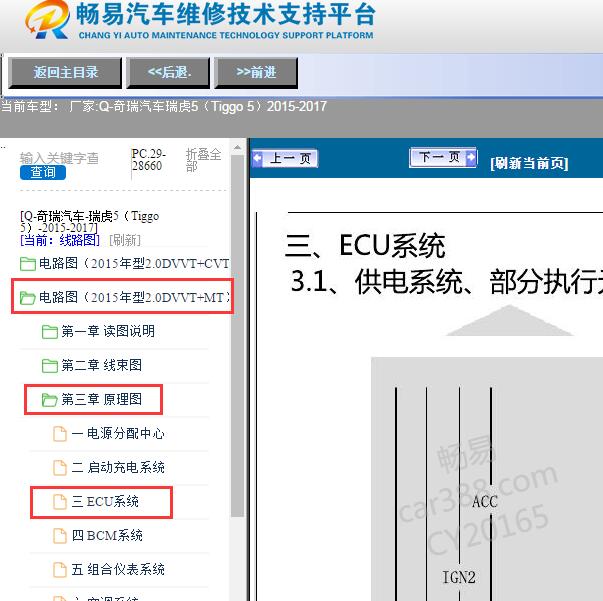Click the sidebar vertical scrollbar thumb
The height and width of the screenshot is (601, 603).
click(x=237, y=336)
